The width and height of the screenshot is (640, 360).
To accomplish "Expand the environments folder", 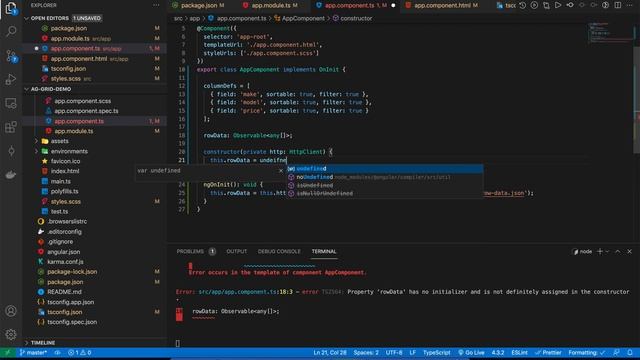I will click(36, 151).
